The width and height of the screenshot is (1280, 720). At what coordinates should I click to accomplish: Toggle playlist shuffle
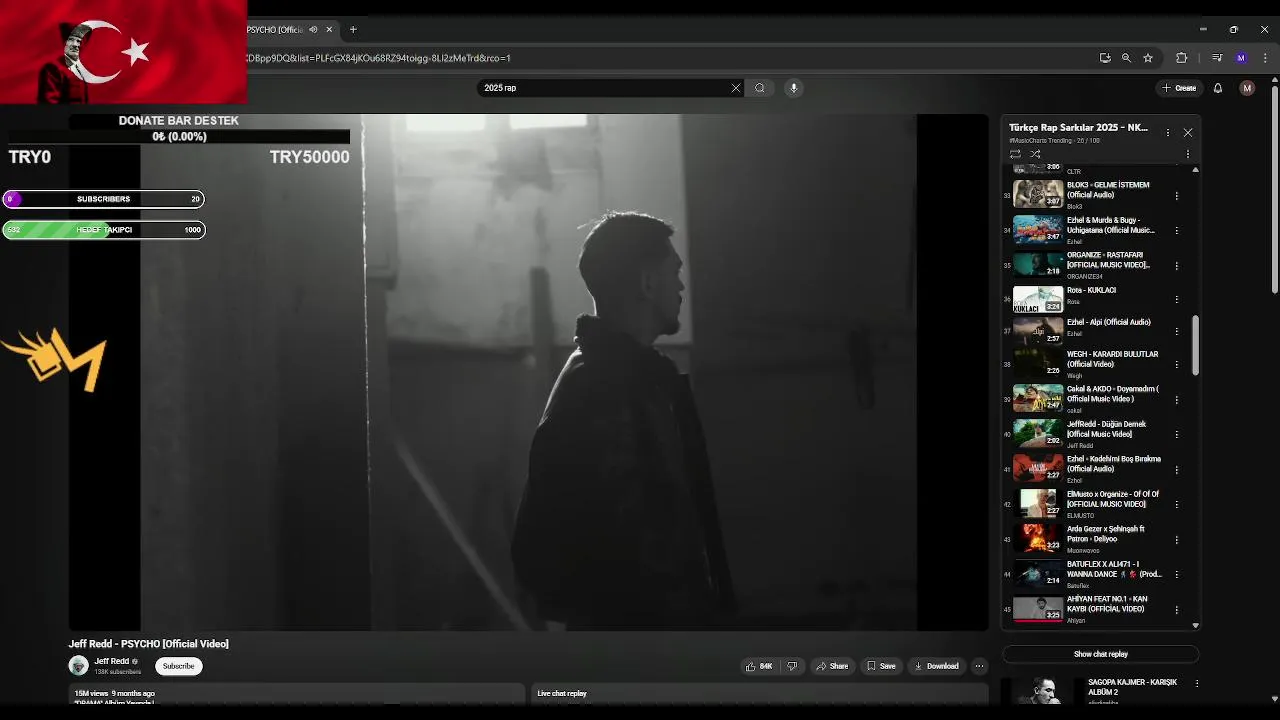tap(1035, 154)
